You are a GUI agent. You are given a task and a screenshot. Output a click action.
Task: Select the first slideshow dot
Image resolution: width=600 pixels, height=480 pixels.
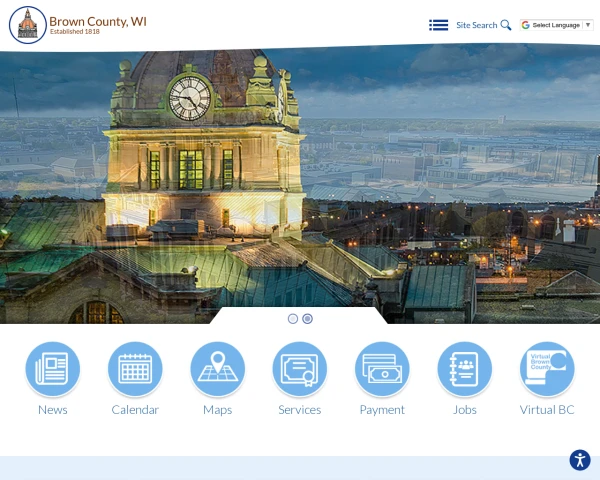click(x=293, y=319)
